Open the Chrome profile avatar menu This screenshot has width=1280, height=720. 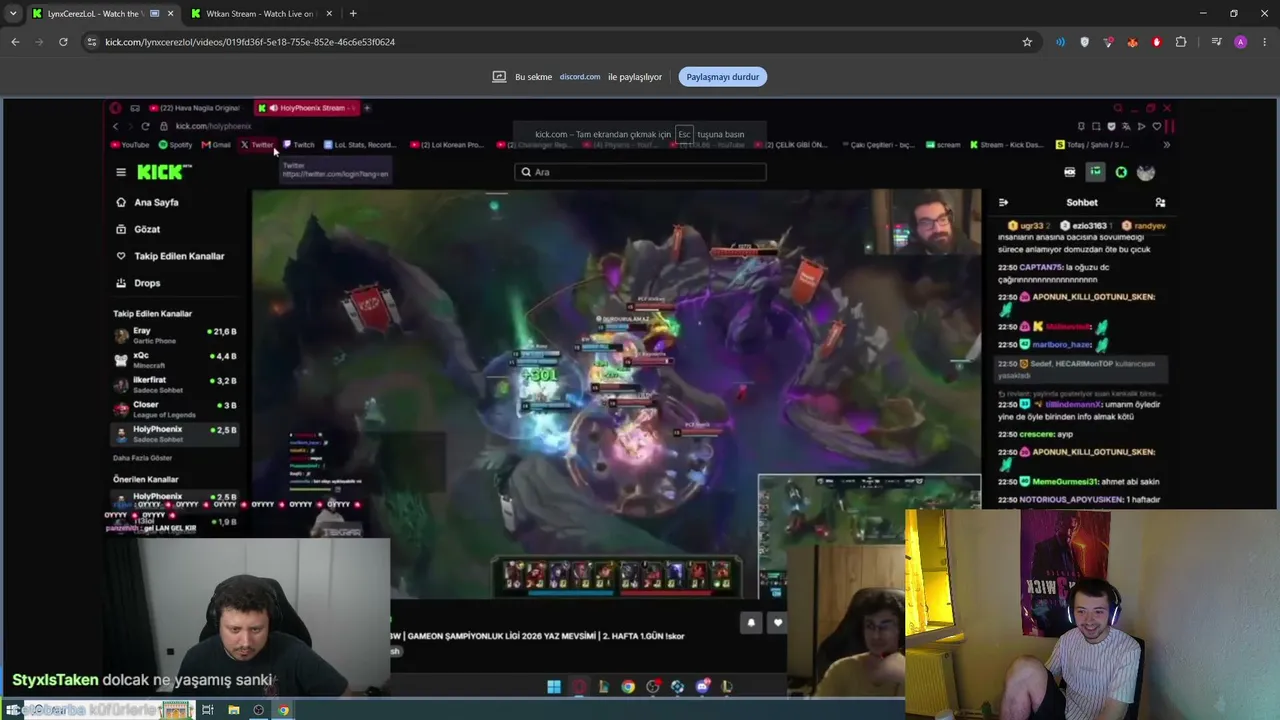1241,42
